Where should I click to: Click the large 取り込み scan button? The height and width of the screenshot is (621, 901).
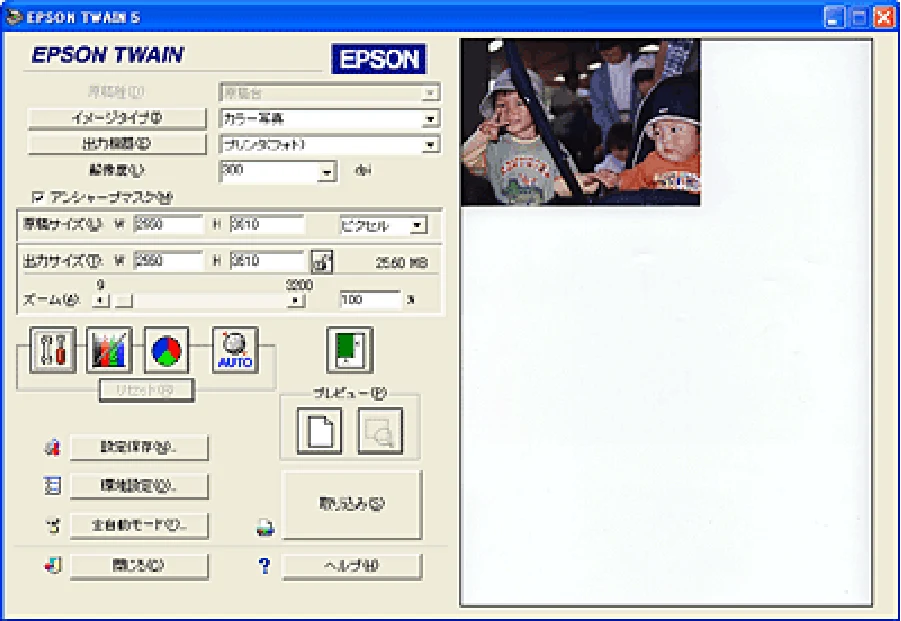tap(352, 504)
